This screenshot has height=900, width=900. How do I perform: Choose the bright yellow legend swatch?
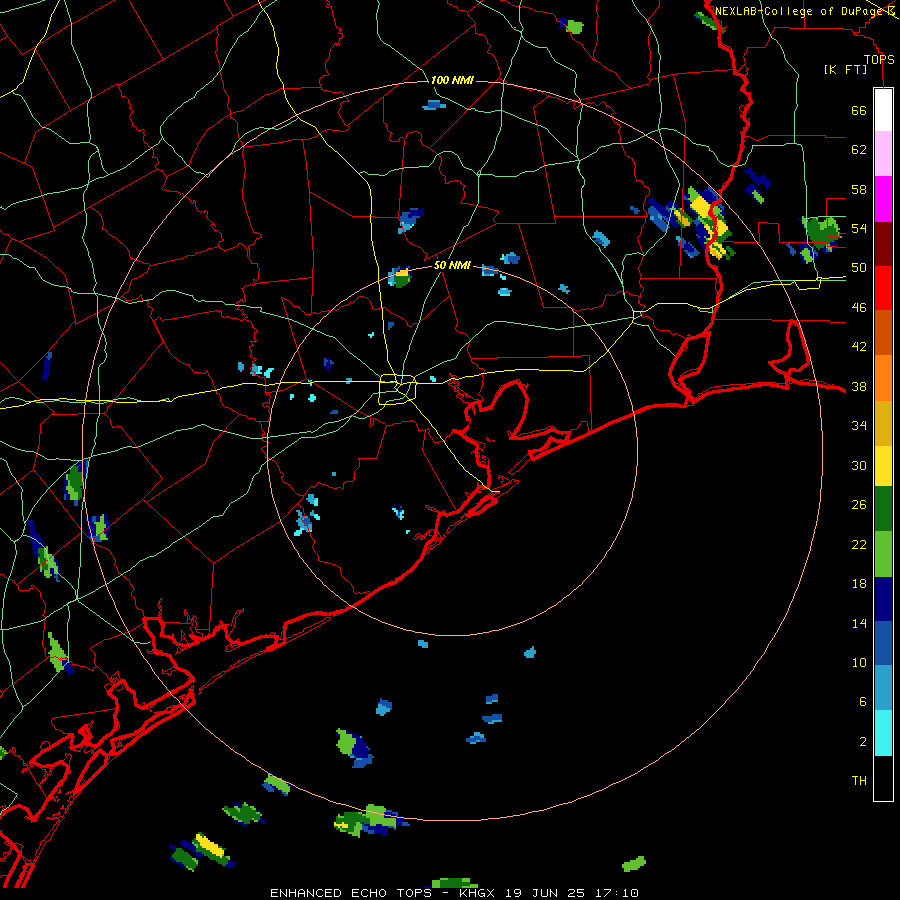coord(883,466)
